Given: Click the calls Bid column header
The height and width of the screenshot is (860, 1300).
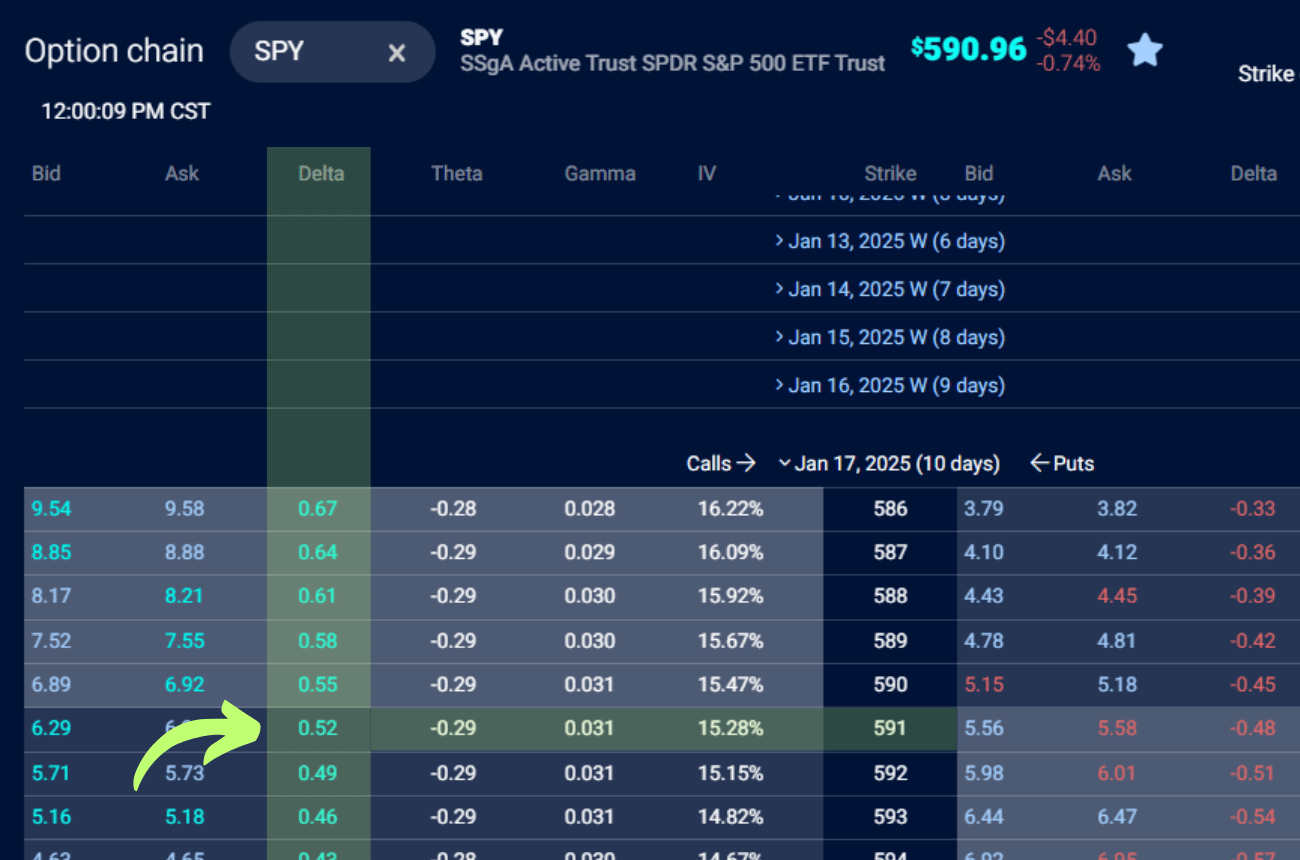Looking at the screenshot, I should [x=46, y=173].
